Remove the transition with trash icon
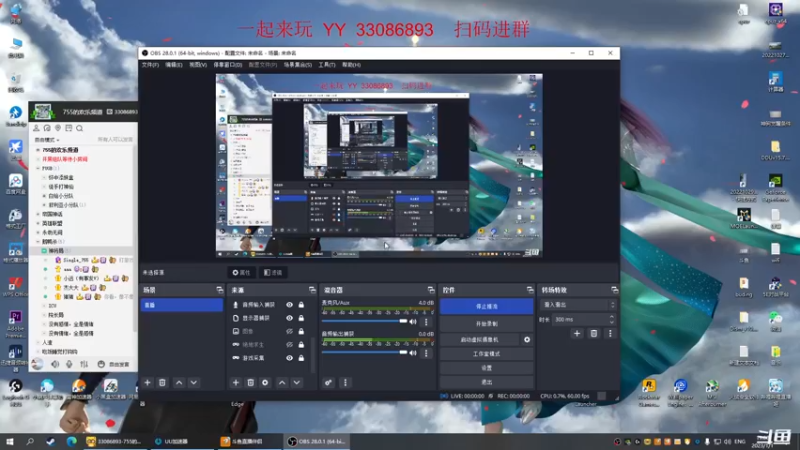The width and height of the screenshot is (800, 450). pos(594,334)
